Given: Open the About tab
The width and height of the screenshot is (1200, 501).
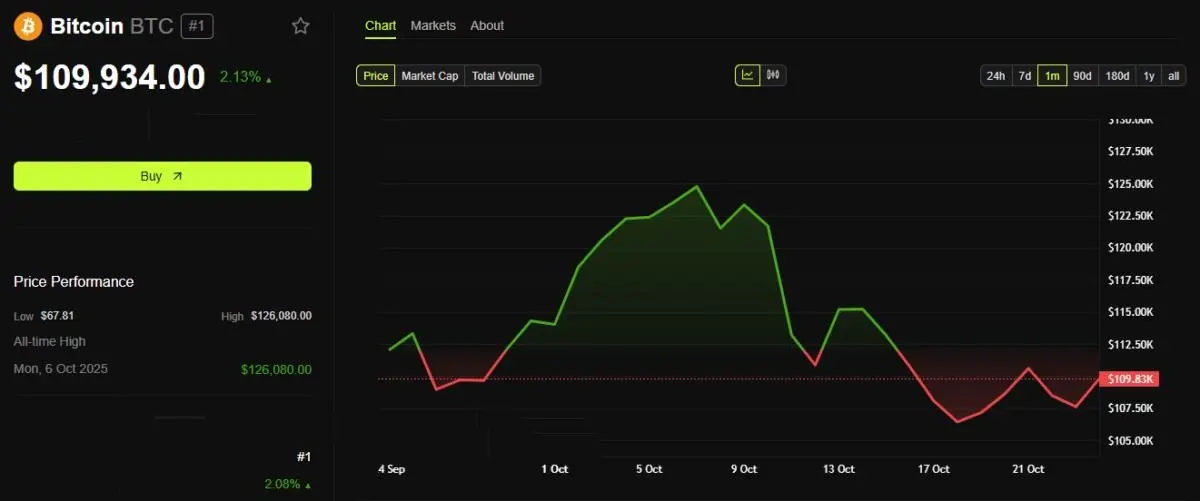Looking at the screenshot, I should pyautogui.click(x=487, y=25).
